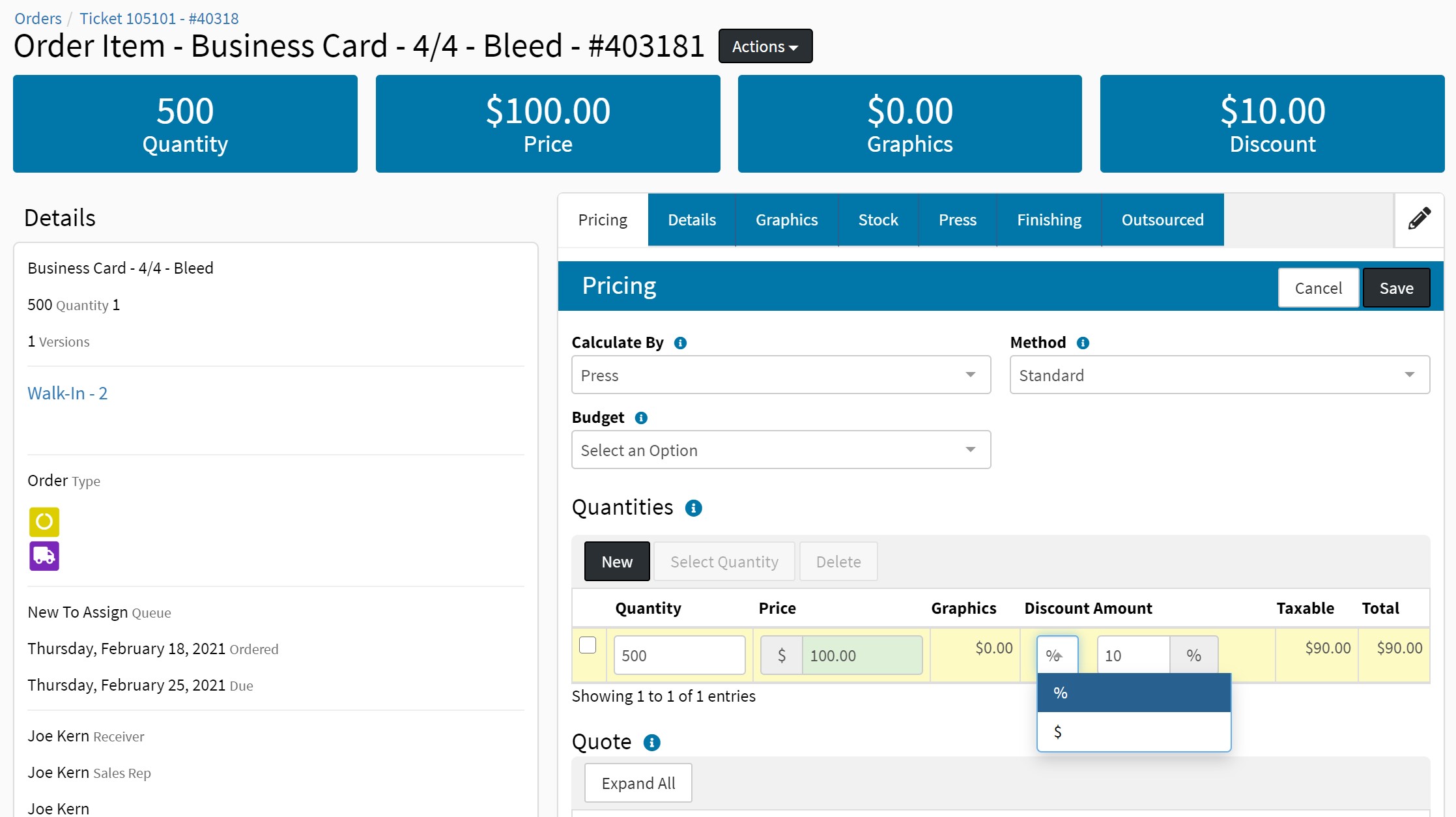Click the yellow circle order type icon

coord(44,522)
